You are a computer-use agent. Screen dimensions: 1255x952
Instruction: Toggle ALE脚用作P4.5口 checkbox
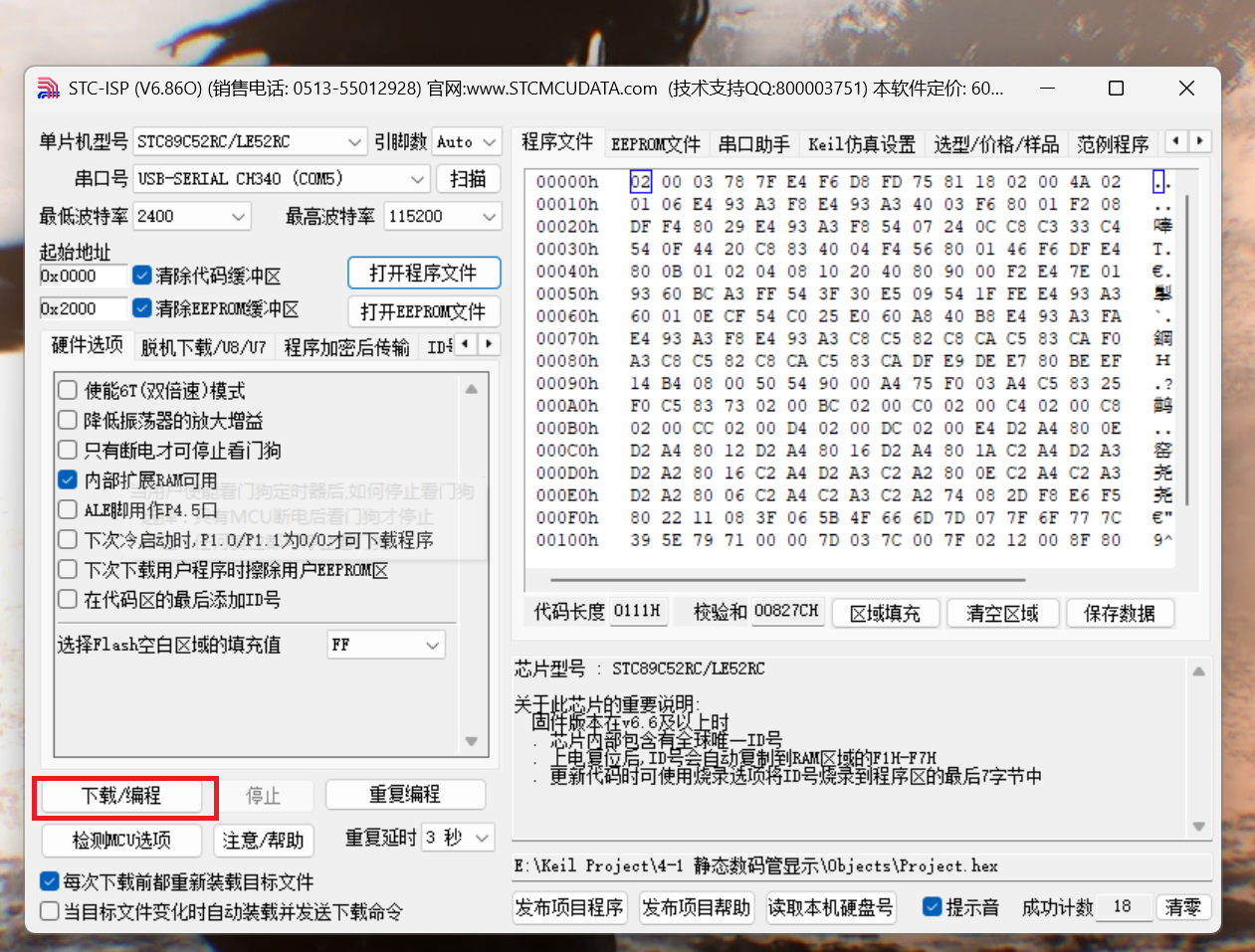[67, 509]
